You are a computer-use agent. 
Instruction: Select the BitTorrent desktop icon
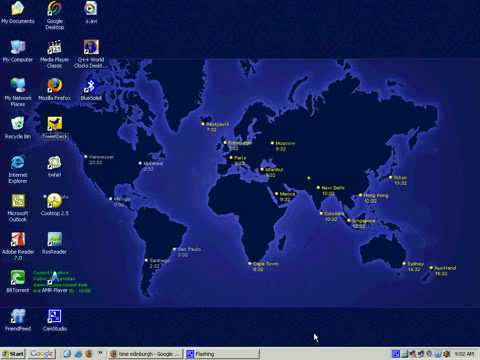pyautogui.click(x=18, y=282)
